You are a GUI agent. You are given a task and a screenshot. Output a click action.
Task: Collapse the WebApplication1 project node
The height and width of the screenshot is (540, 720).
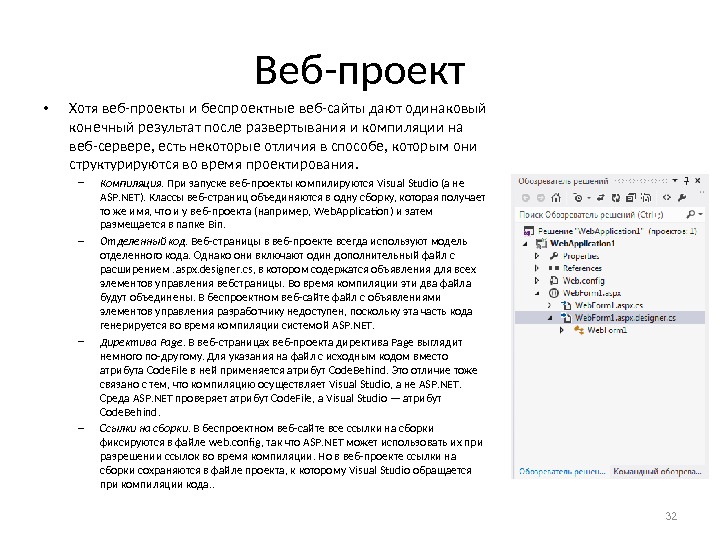click(x=525, y=244)
